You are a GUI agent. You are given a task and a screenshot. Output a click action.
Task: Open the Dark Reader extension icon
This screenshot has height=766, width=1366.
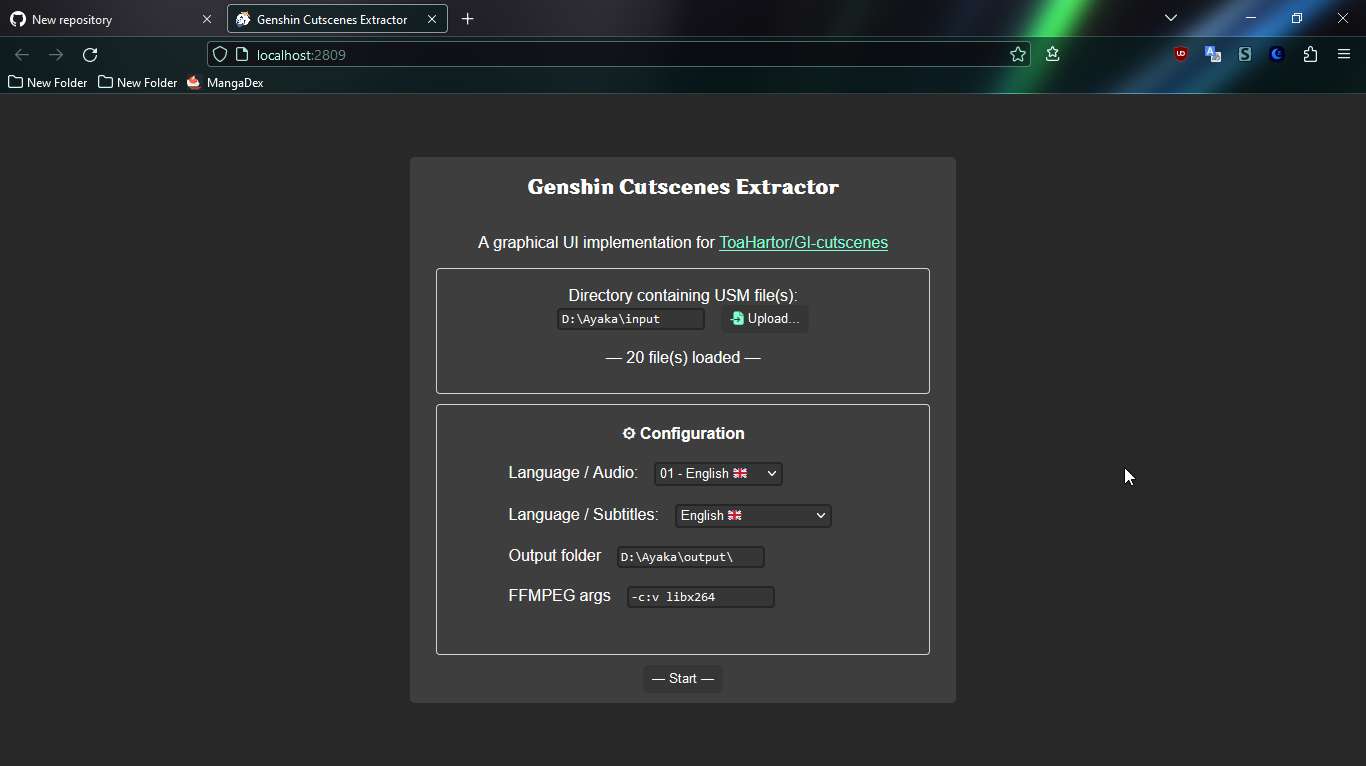coord(1277,54)
